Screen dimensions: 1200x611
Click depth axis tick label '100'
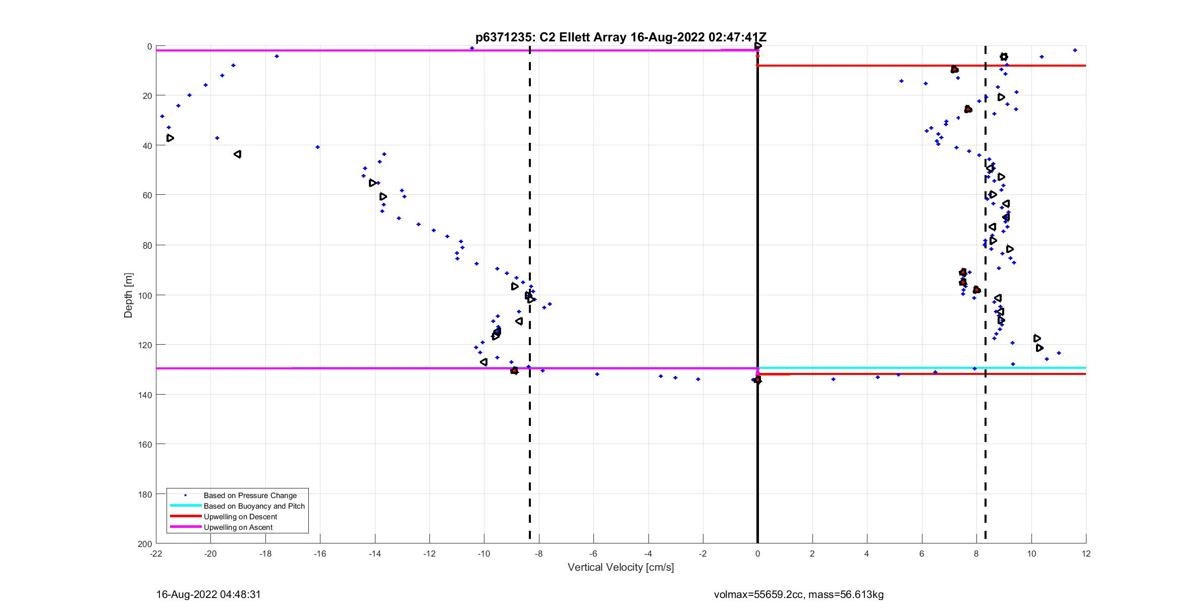tap(143, 295)
